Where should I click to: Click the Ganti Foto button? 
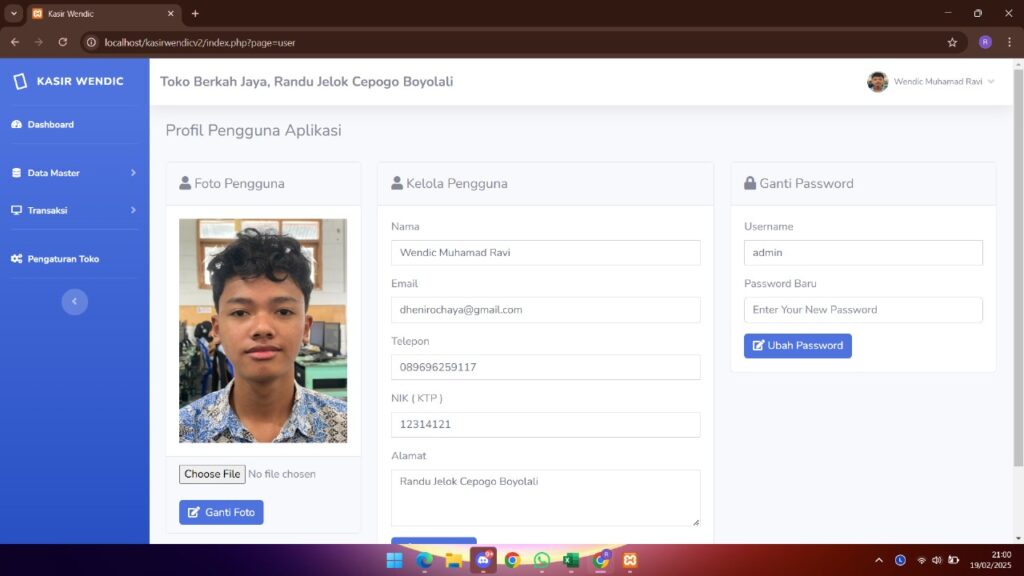click(x=221, y=512)
